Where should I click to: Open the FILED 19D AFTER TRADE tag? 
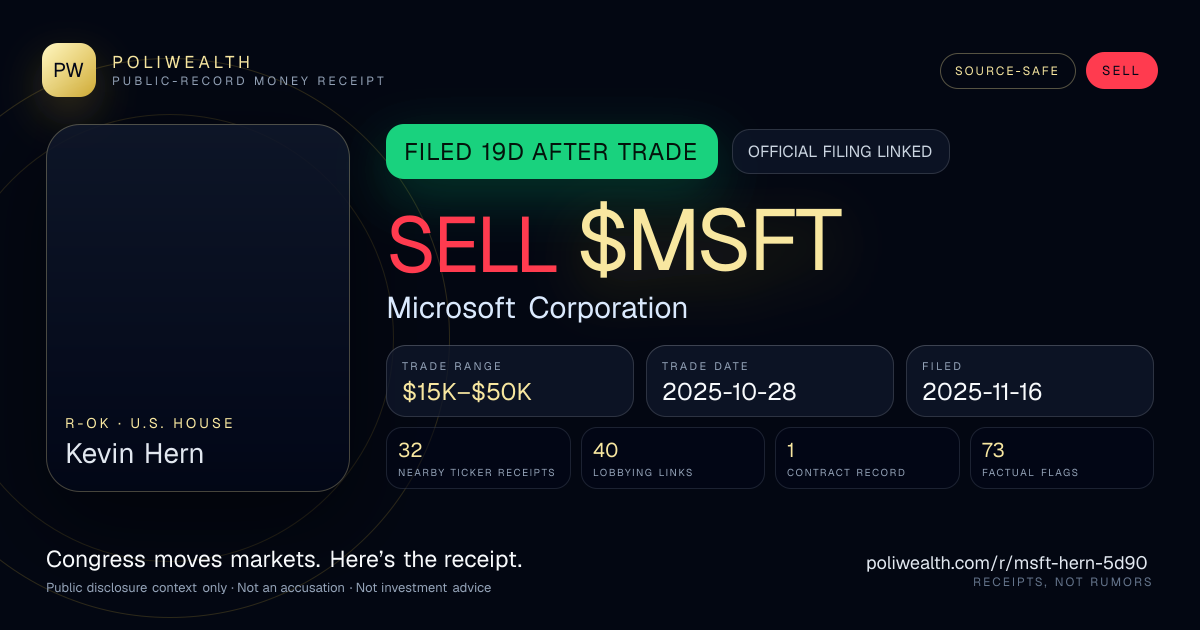551,152
